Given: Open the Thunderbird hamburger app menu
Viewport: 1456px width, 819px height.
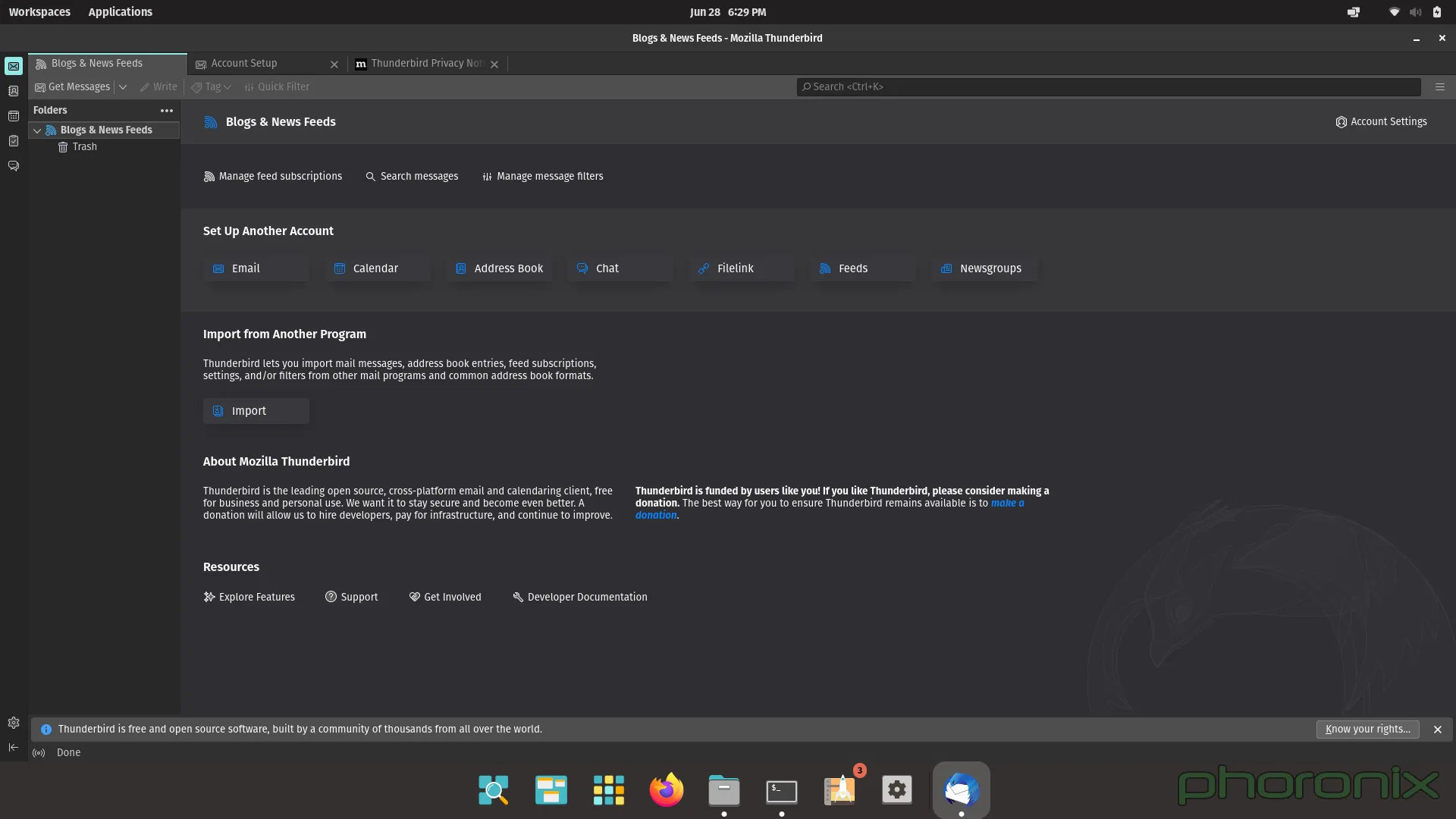Looking at the screenshot, I should [1440, 87].
